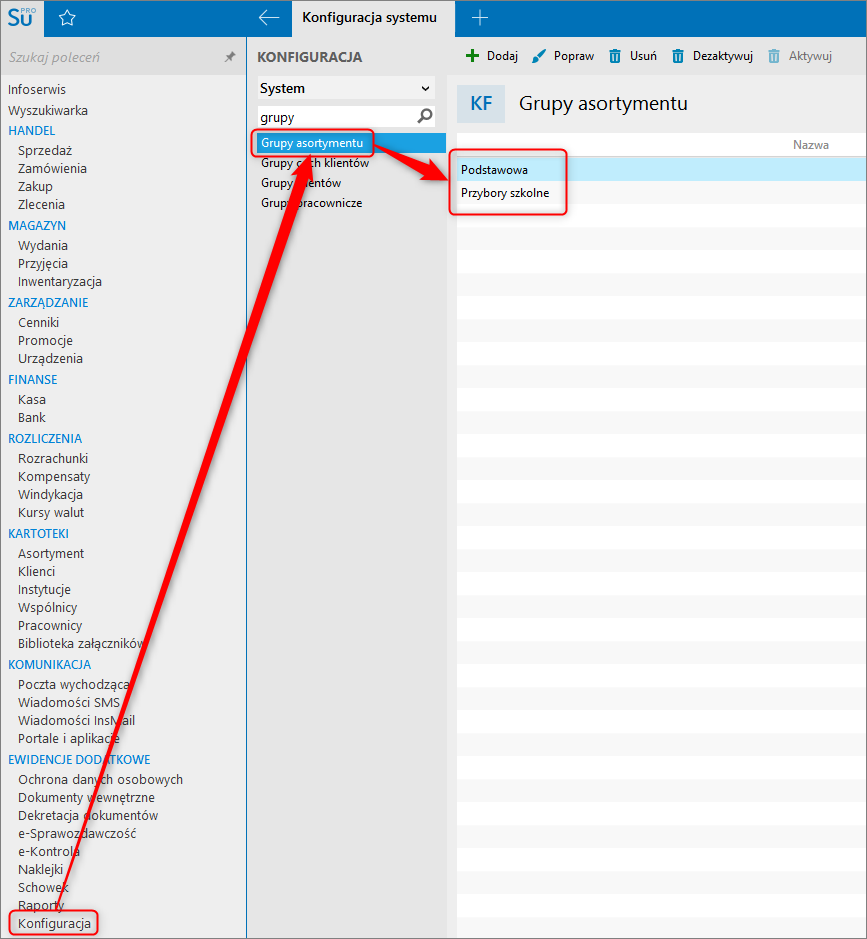Click the MAGAZYN section header
Viewport: 867px width, 939px height.
pyautogui.click(x=37, y=226)
